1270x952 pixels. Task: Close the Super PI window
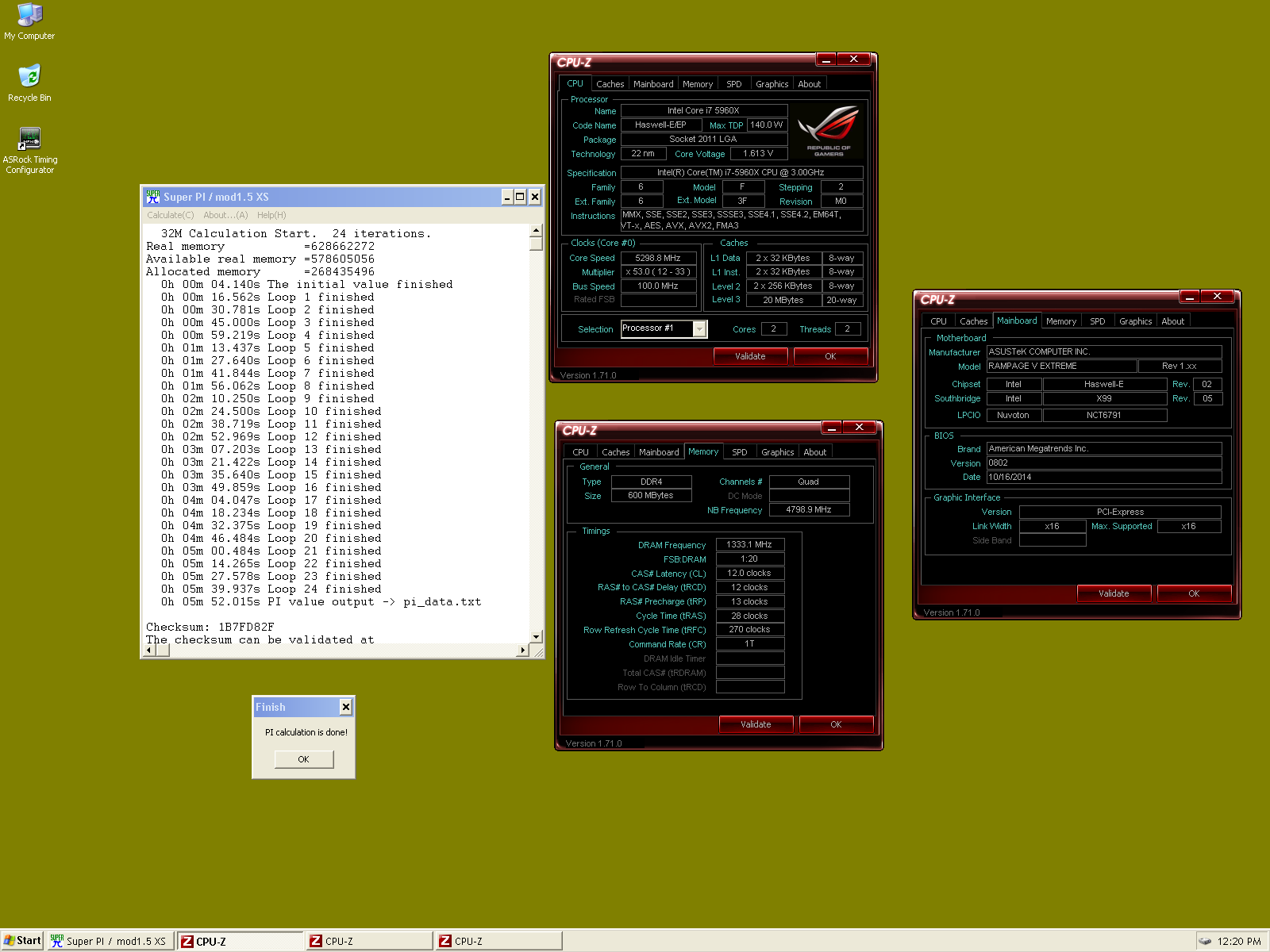535,197
